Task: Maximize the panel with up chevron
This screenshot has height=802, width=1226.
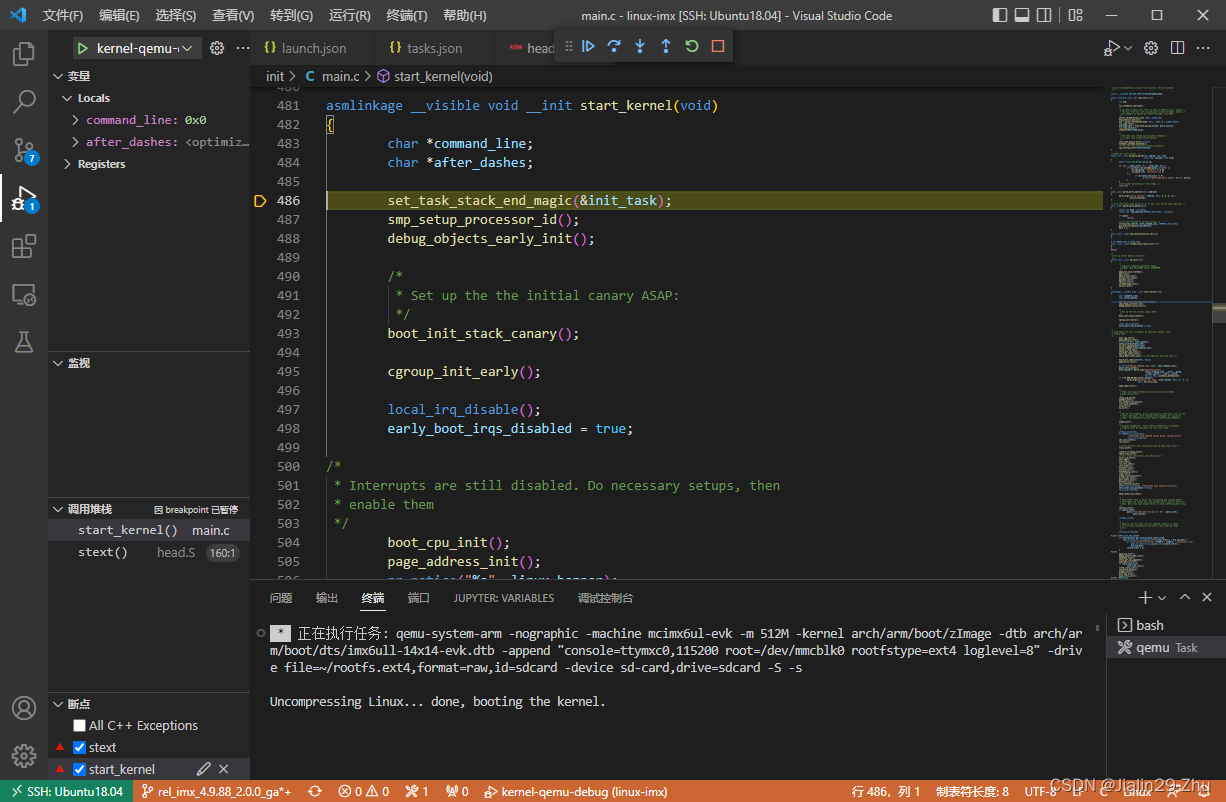Action: click(1185, 598)
